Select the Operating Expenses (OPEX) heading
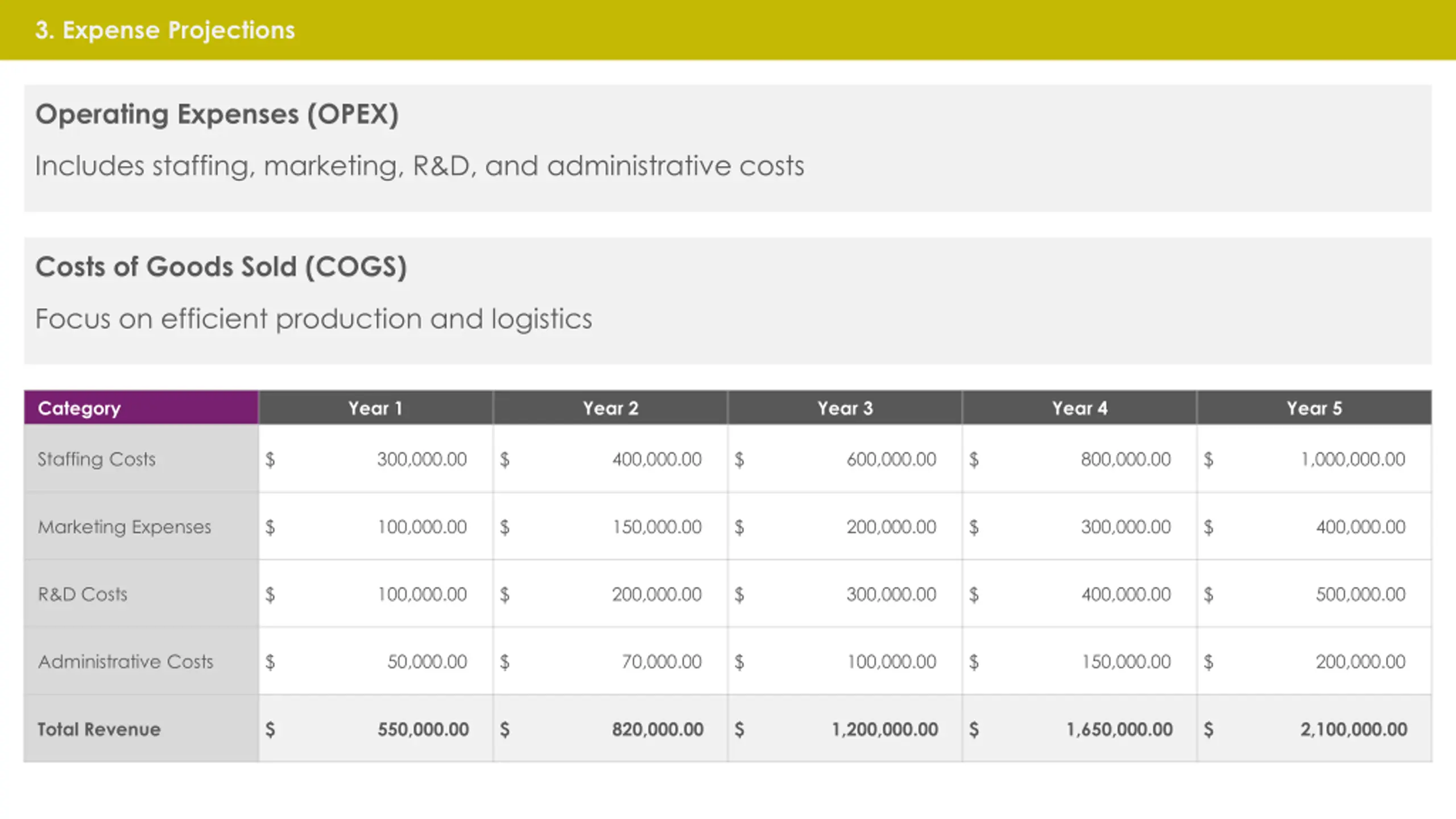Screen dimensions: 1456x819 pyautogui.click(x=217, y=114)
